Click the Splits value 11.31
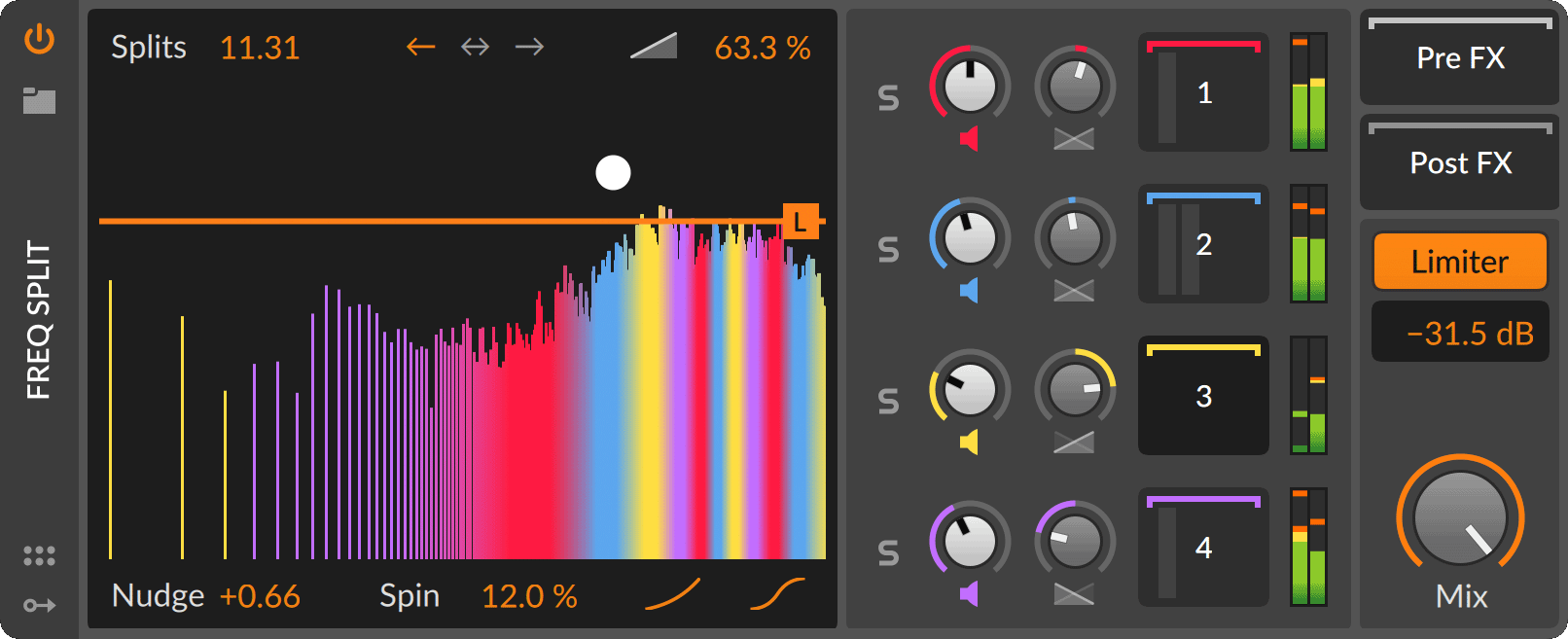 (x=260, y=48)
